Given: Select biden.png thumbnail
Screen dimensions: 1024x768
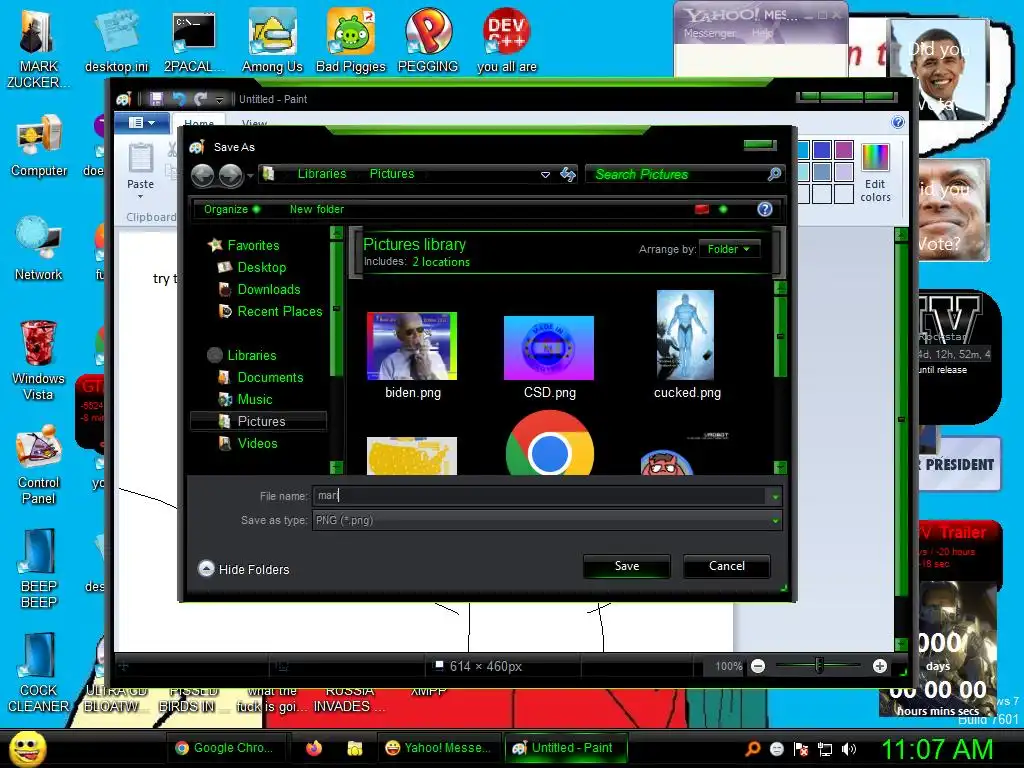Looking at the screenshot, I should 412,346.
